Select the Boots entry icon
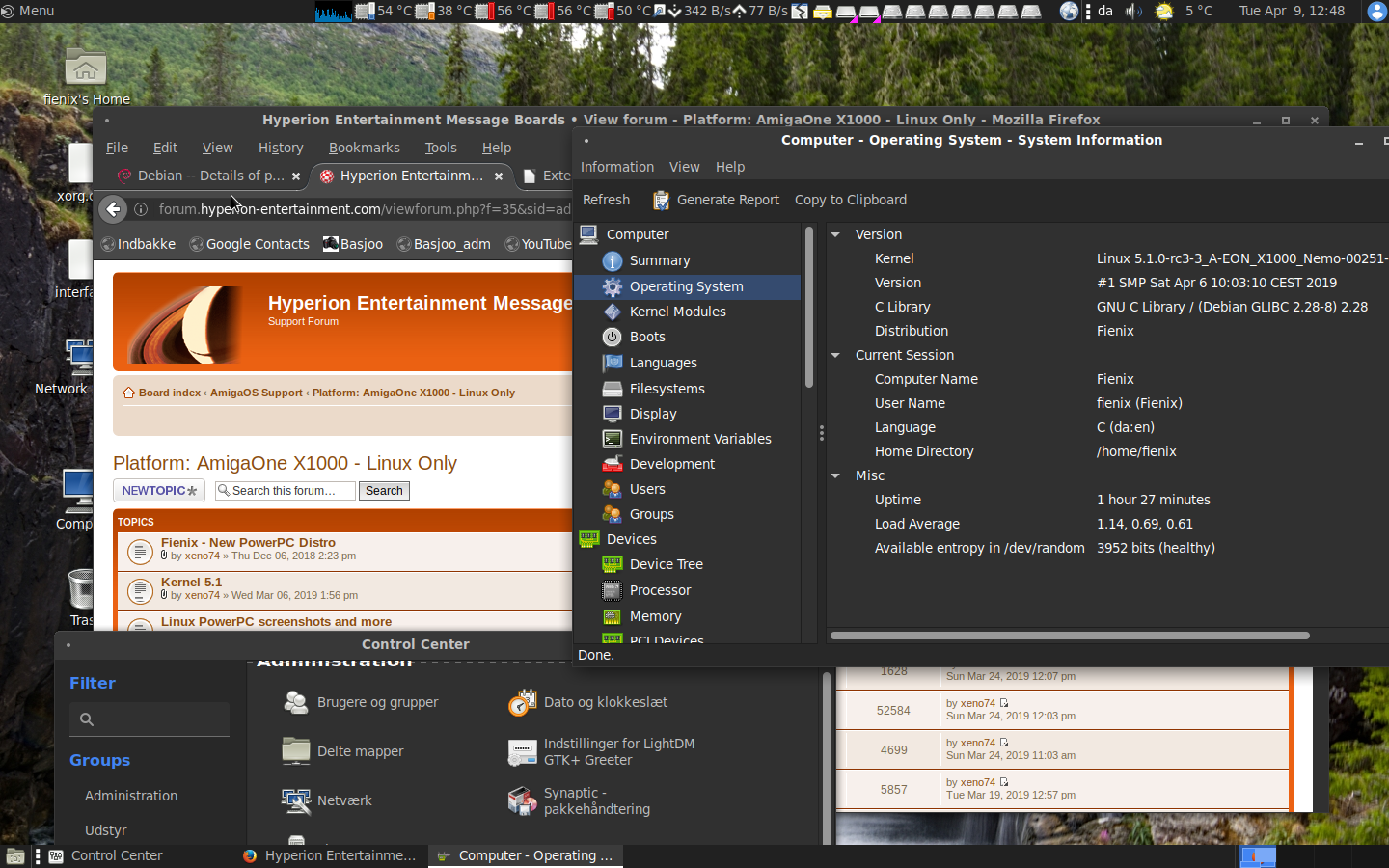Screen dimensions: 1389x868 click(x=612, y=337)
